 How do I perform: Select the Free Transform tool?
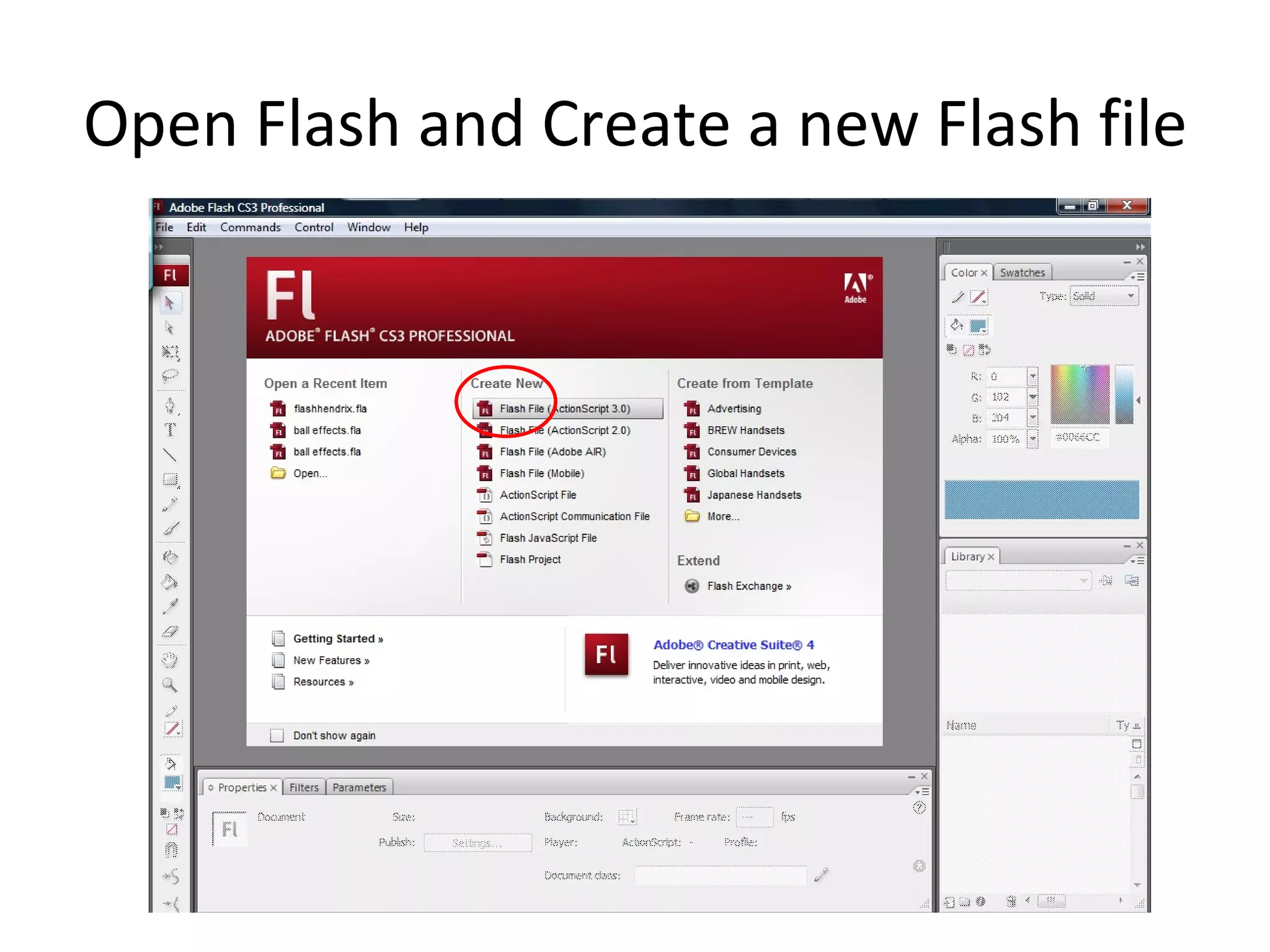click(170, 353)
